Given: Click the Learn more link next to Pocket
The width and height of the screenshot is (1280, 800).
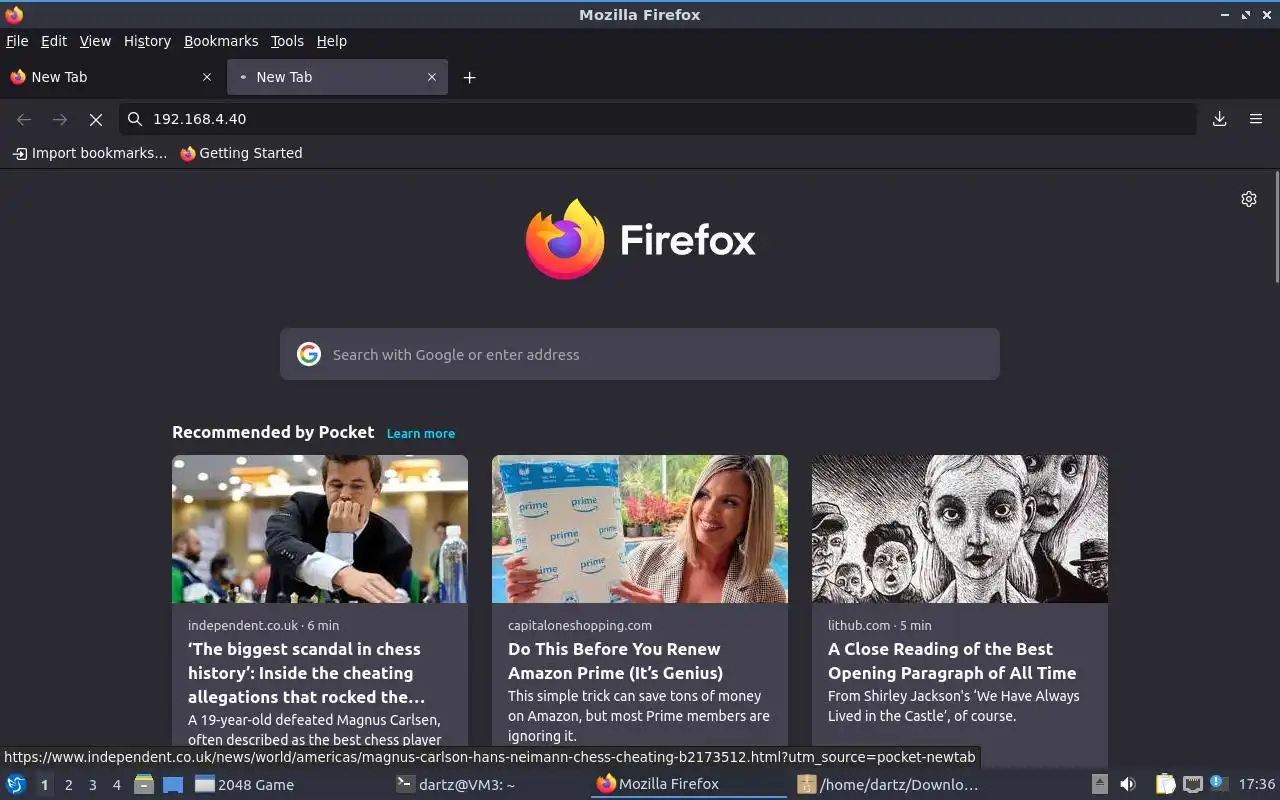Looking at the screenshot, I should (421, 433).
